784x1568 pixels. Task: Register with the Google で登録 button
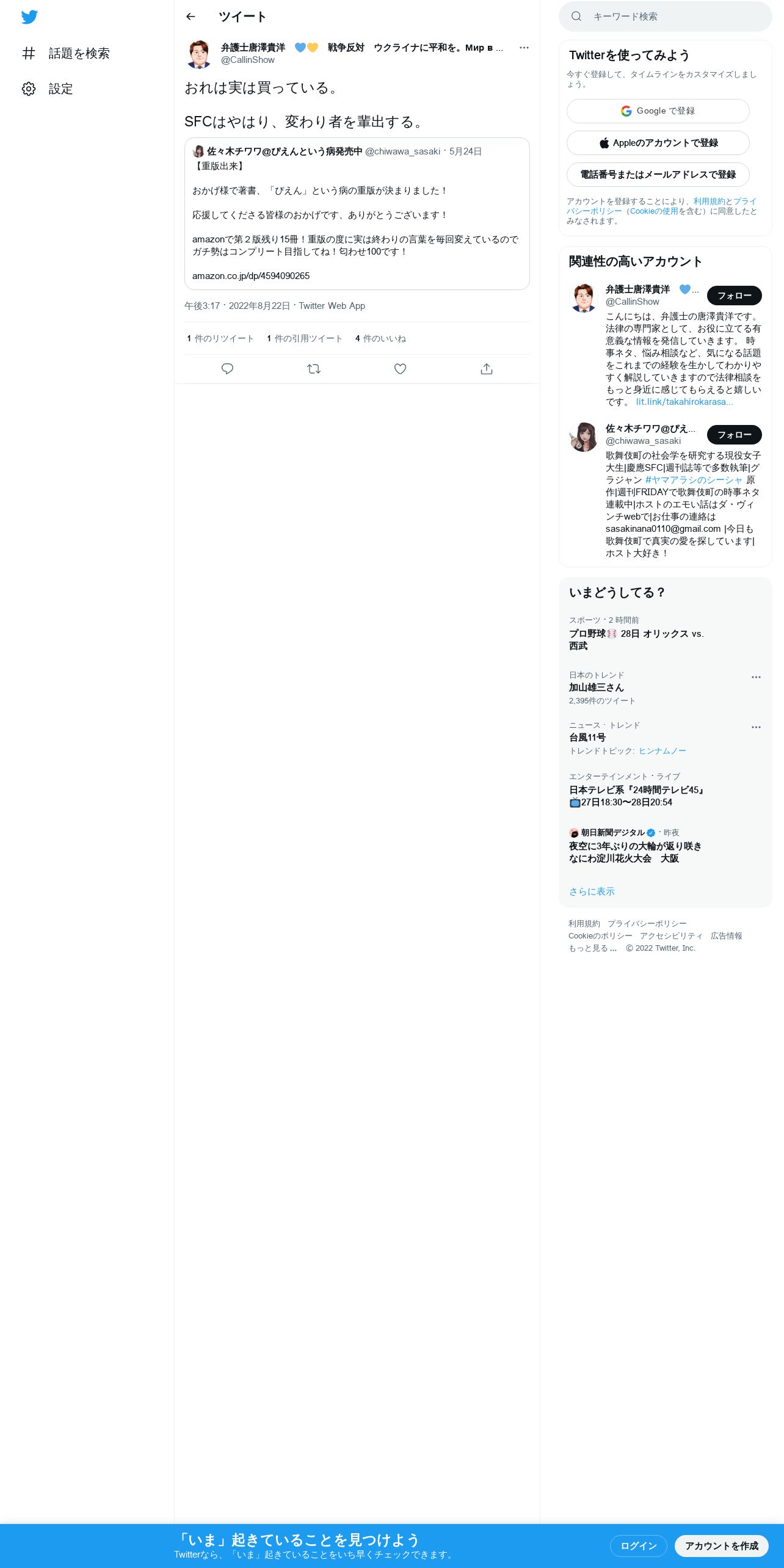658,111
